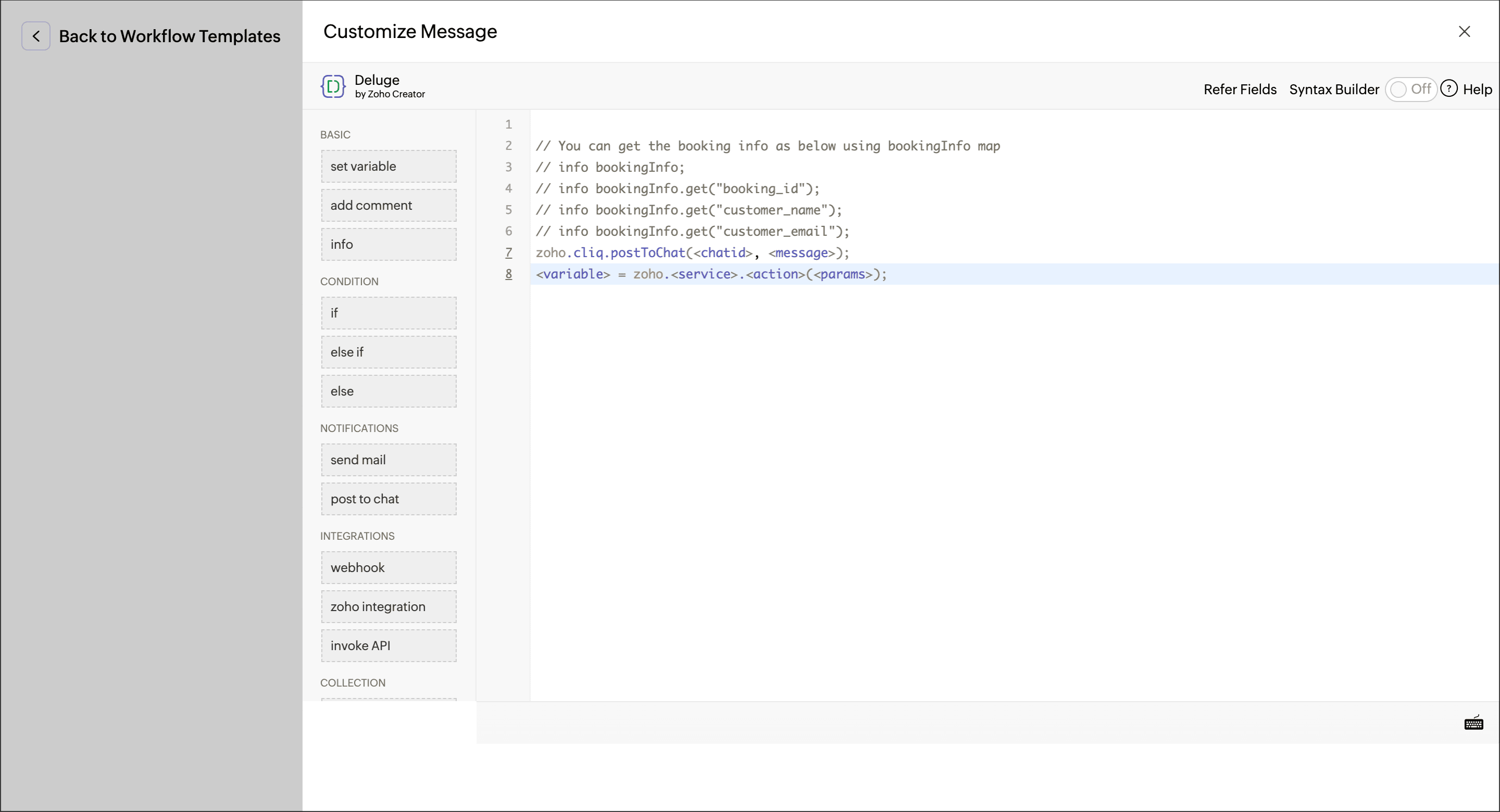Pick the else if block
The width and height of the screenshot is (1500, 812).
389,352
